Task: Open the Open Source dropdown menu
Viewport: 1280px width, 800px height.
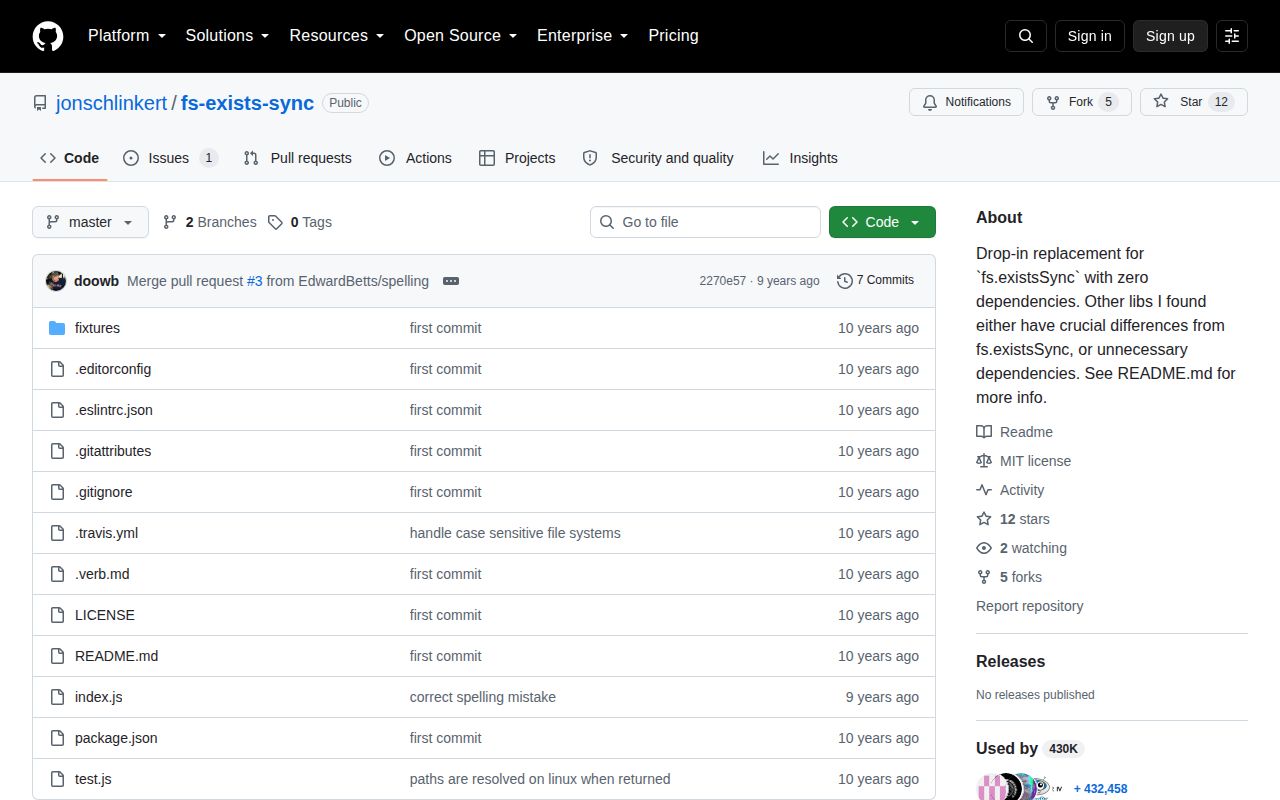Action: (x=460, y=35)
